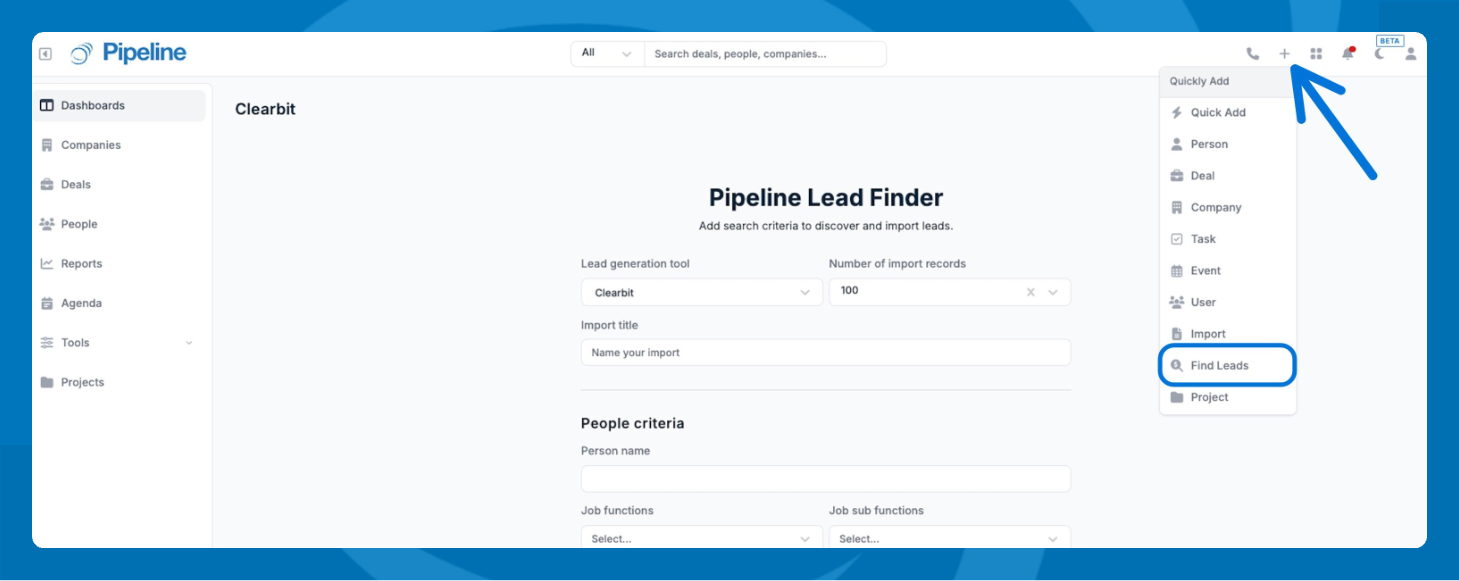Screen dimensions: 1459x581
Task: Click the plus quick-add icon
Action: coord(1284,54)
